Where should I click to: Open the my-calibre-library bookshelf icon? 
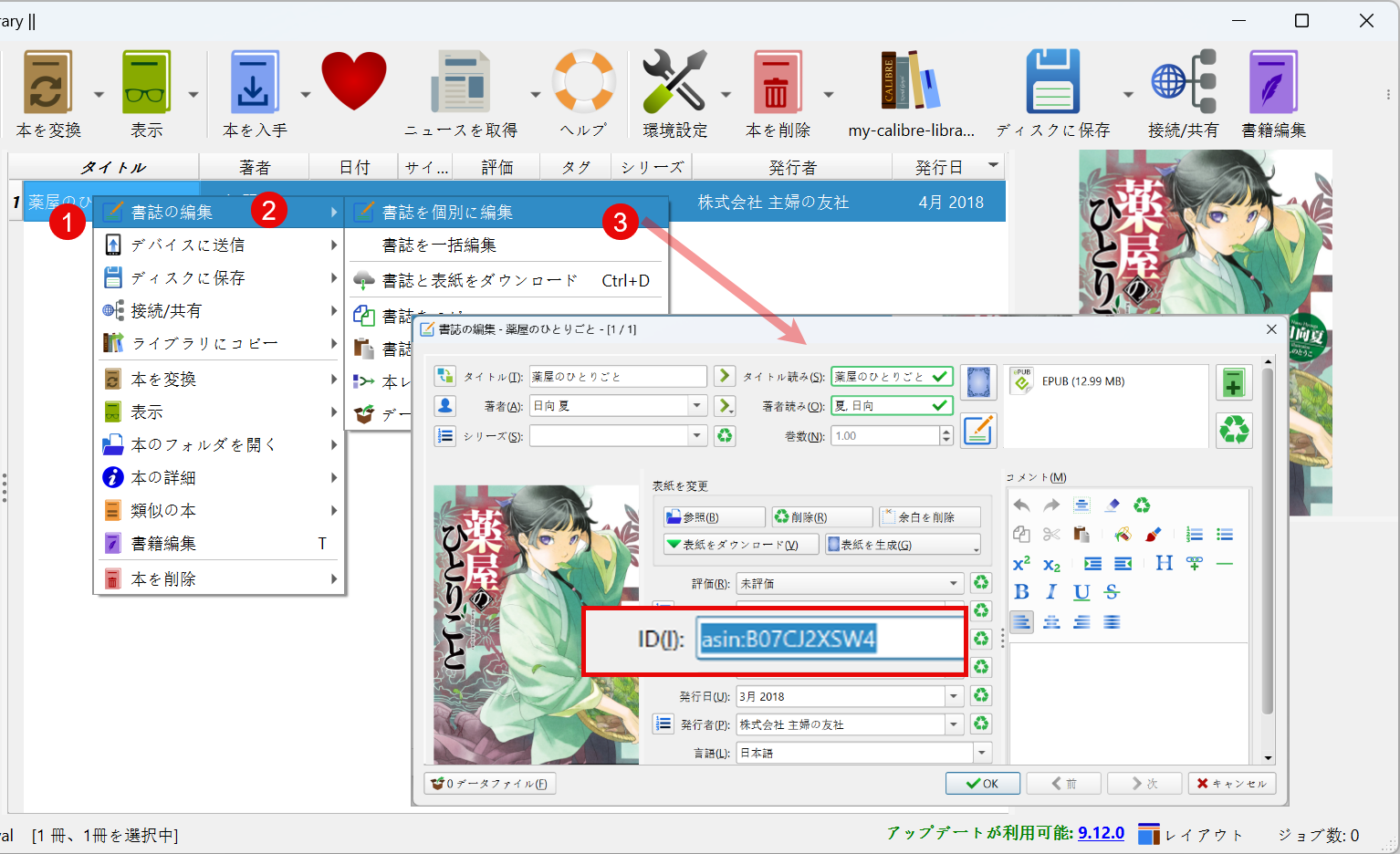(x=910, y=80)
